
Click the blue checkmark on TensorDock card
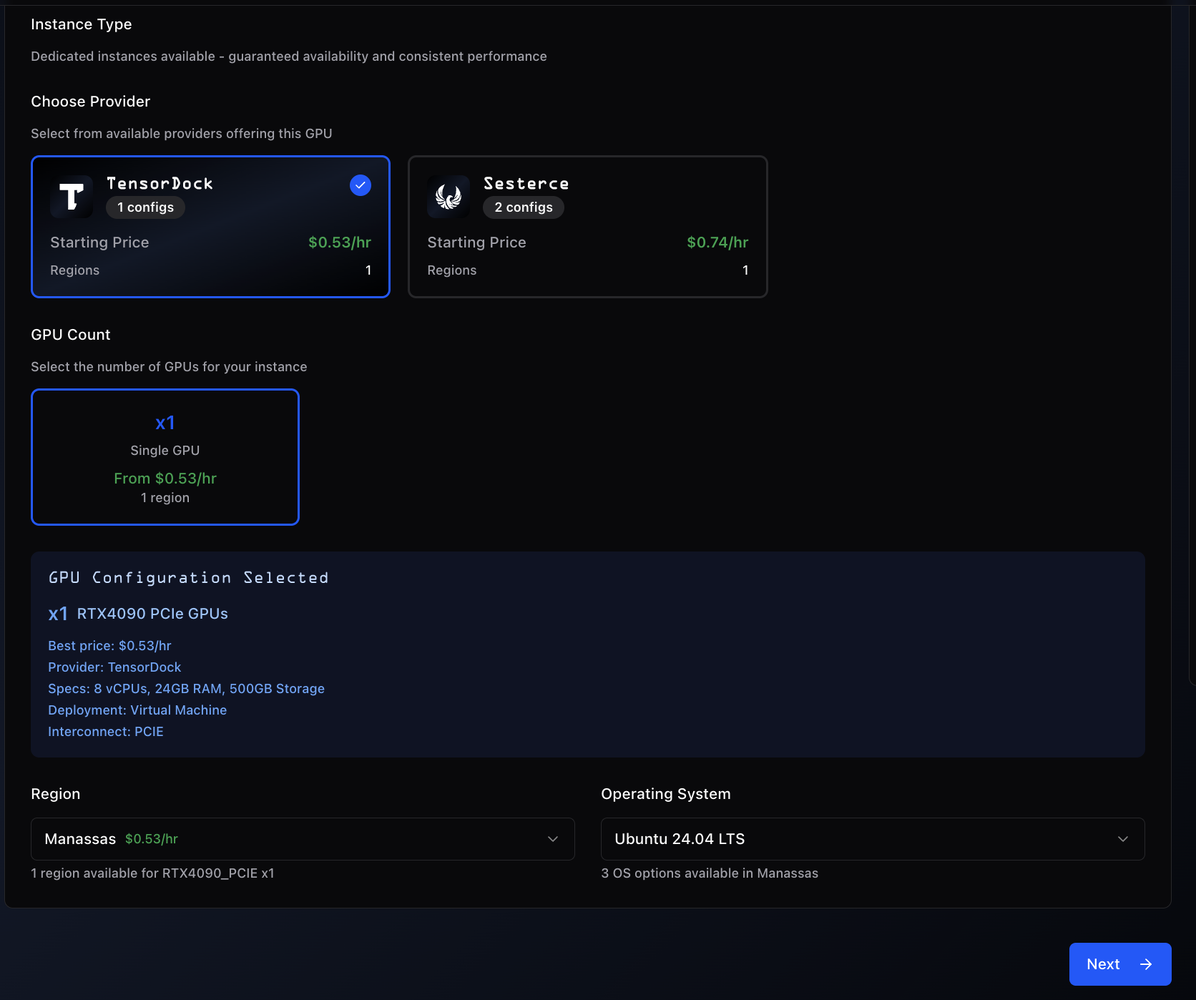(360, 185)
